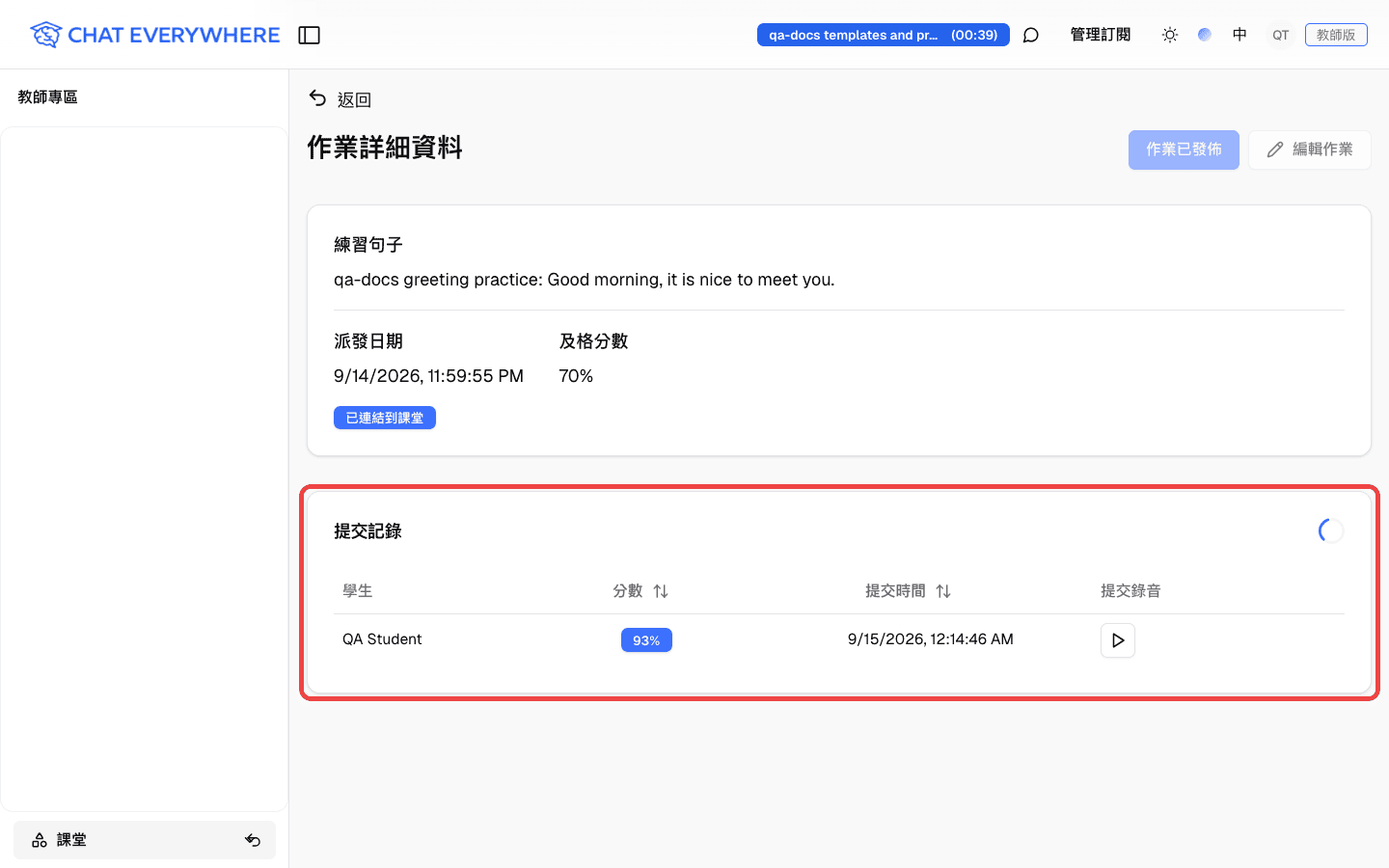Open the QT user avatar
This screenshot has width=1389, height=868.
point(1280,35)
